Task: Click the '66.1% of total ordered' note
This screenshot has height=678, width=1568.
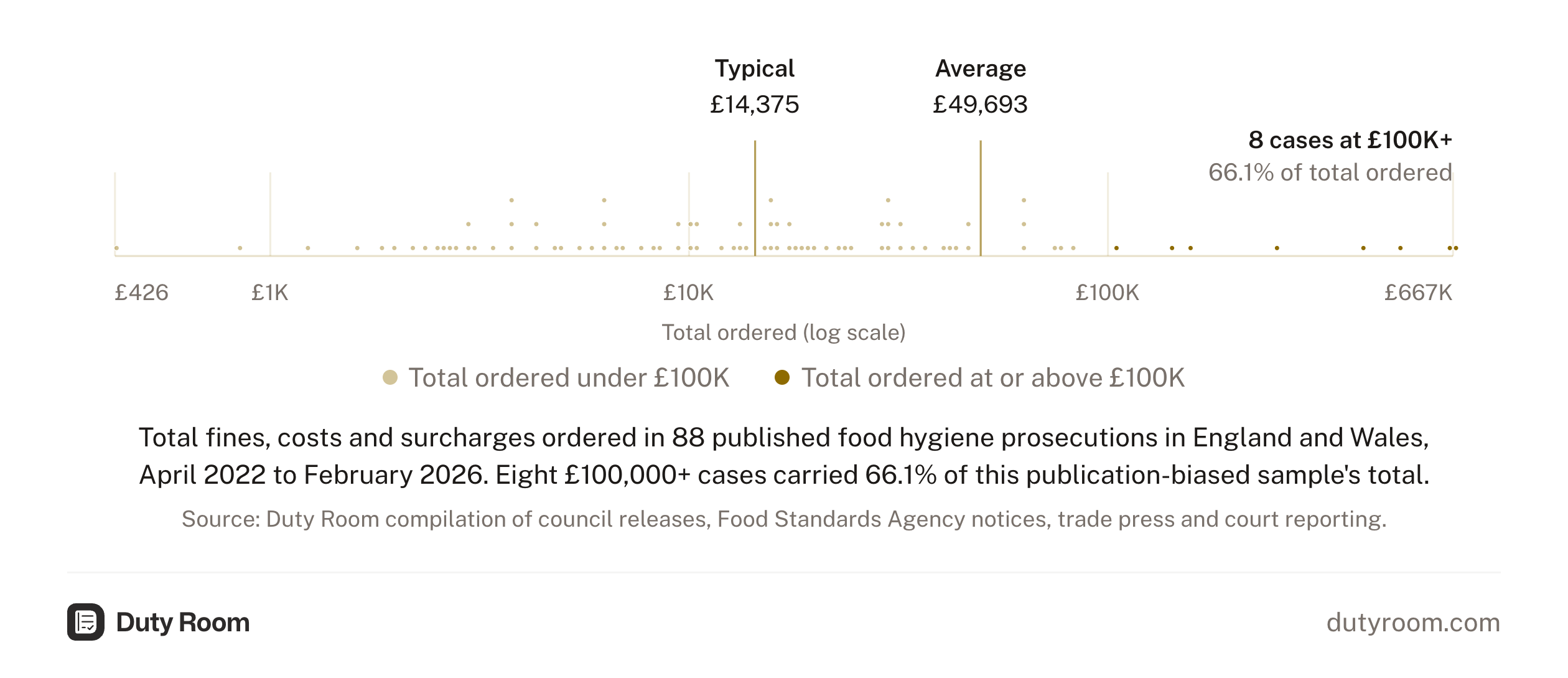Action: coord(1330,172)
